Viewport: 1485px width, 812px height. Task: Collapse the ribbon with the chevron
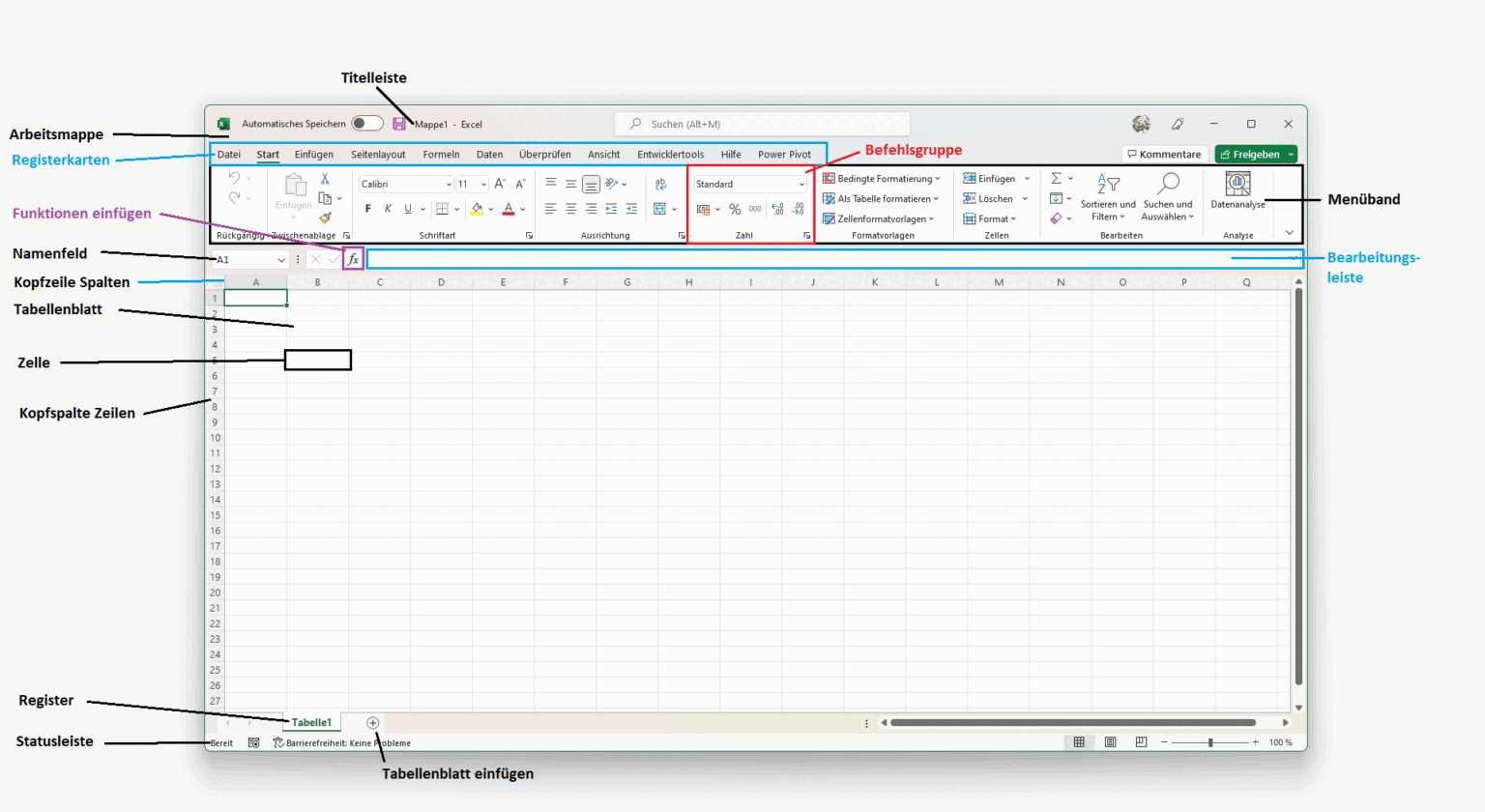pos(1289,232)
